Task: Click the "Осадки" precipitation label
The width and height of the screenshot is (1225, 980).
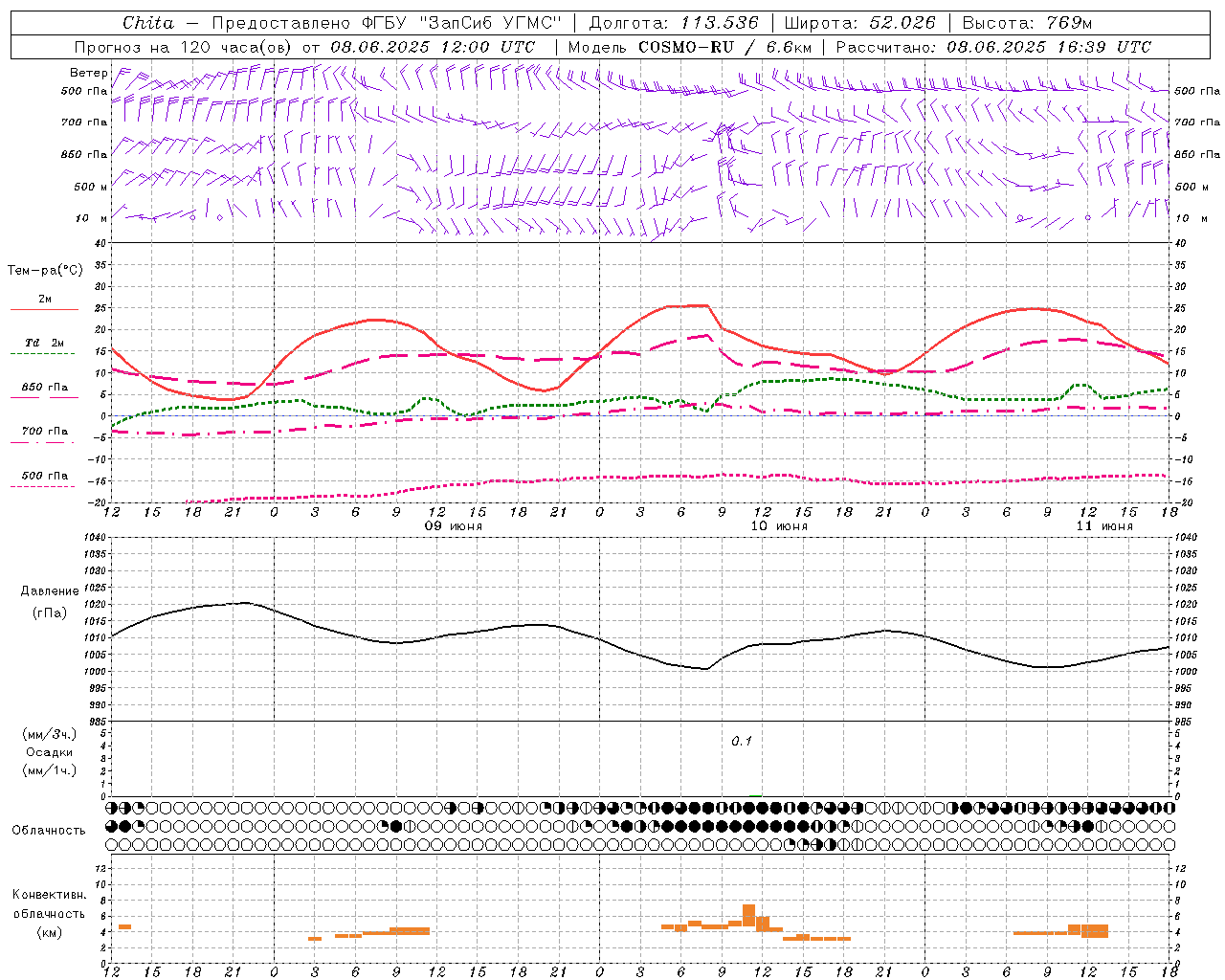Action: 50,752
